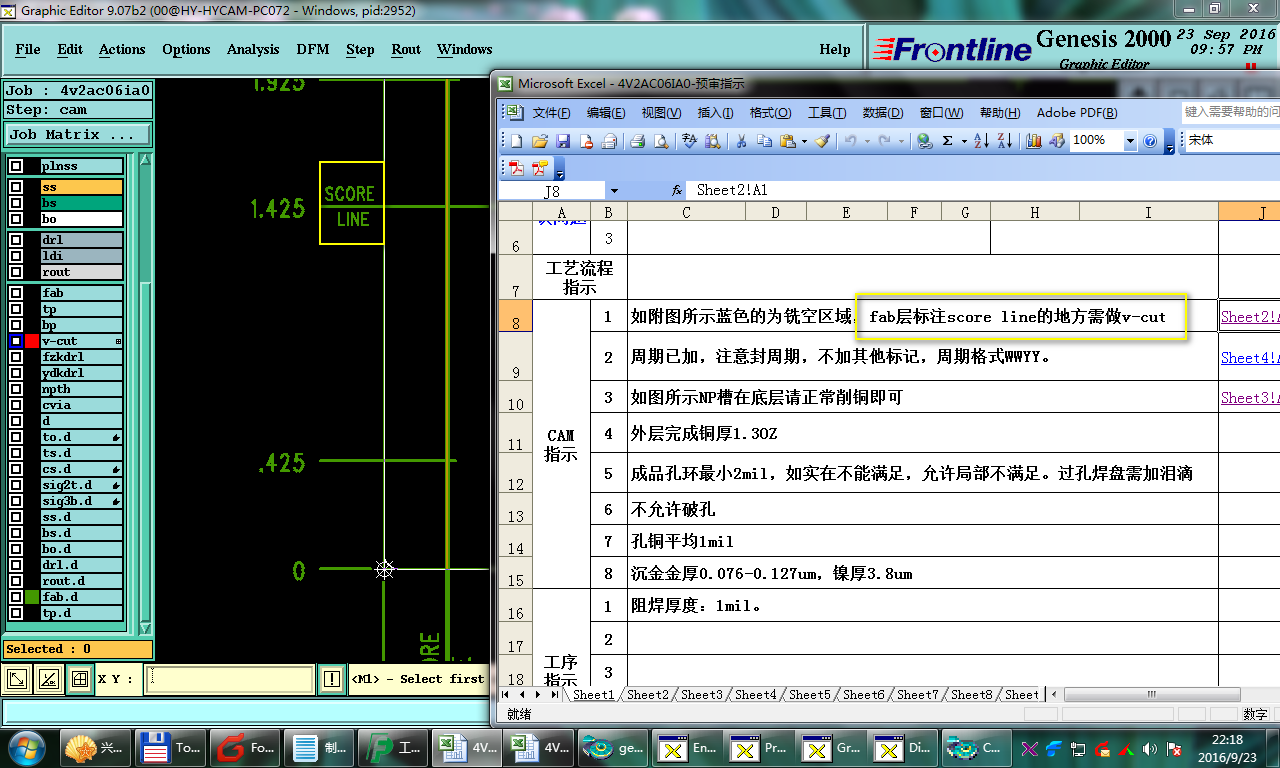Click Excel insert function fx icon
This screenshot has height=768, width=1280.
point(677,190)
